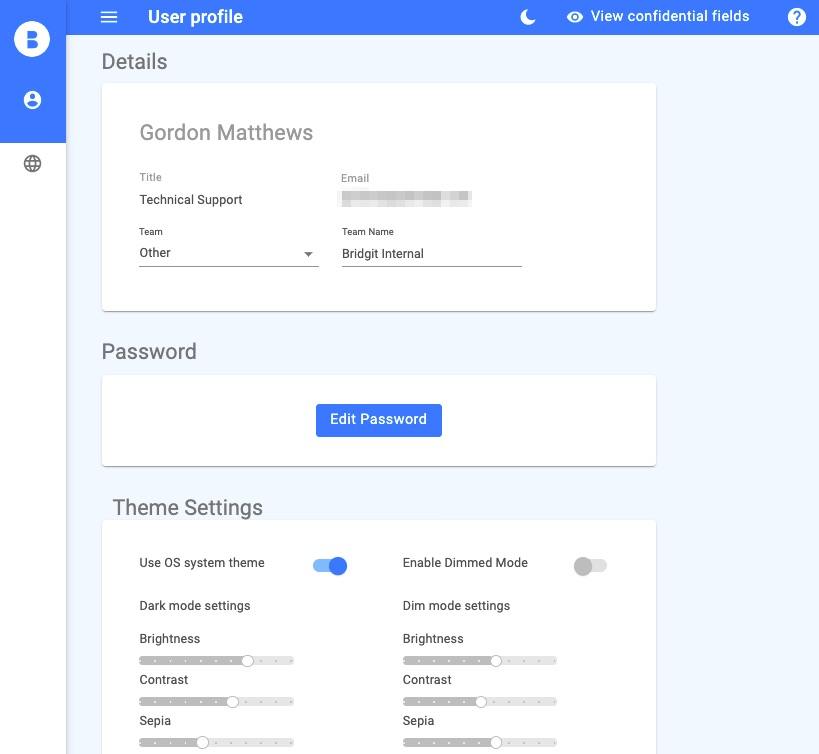Enable Dimmed Mode
The width and height of the screenshot is (819, 754).
point(590,565)
